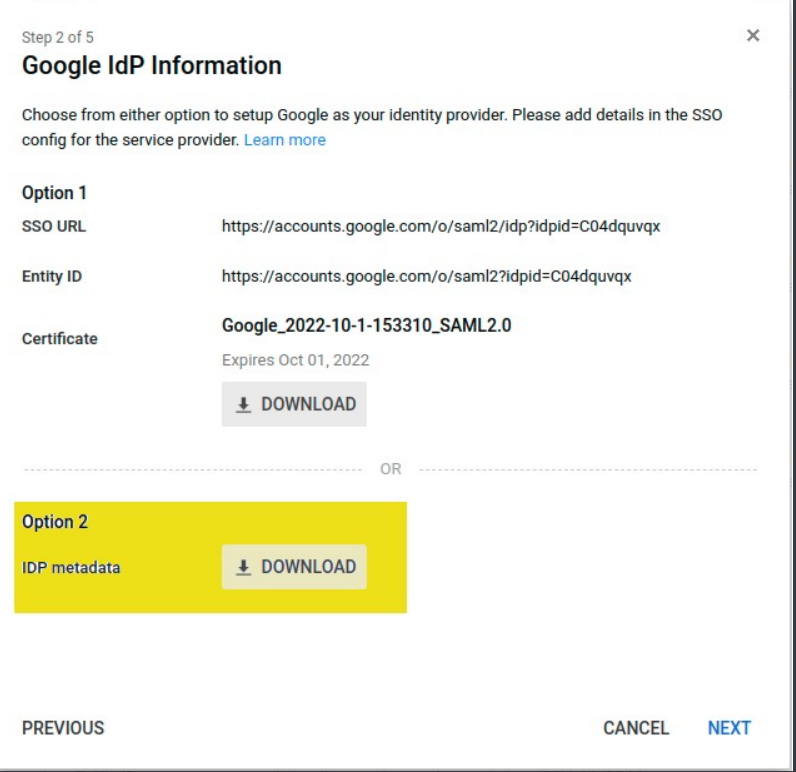Click the certificate name Google_2022-10-1-153310_SAML2.0
The image size is (796, 772).
point(367,325)
